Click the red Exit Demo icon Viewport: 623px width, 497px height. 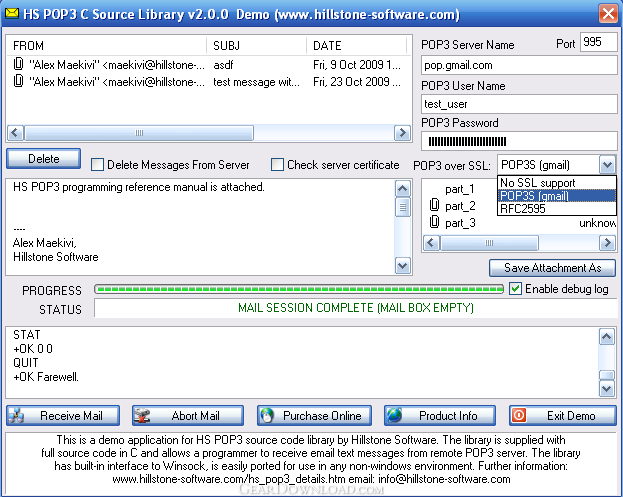[521, 415]
